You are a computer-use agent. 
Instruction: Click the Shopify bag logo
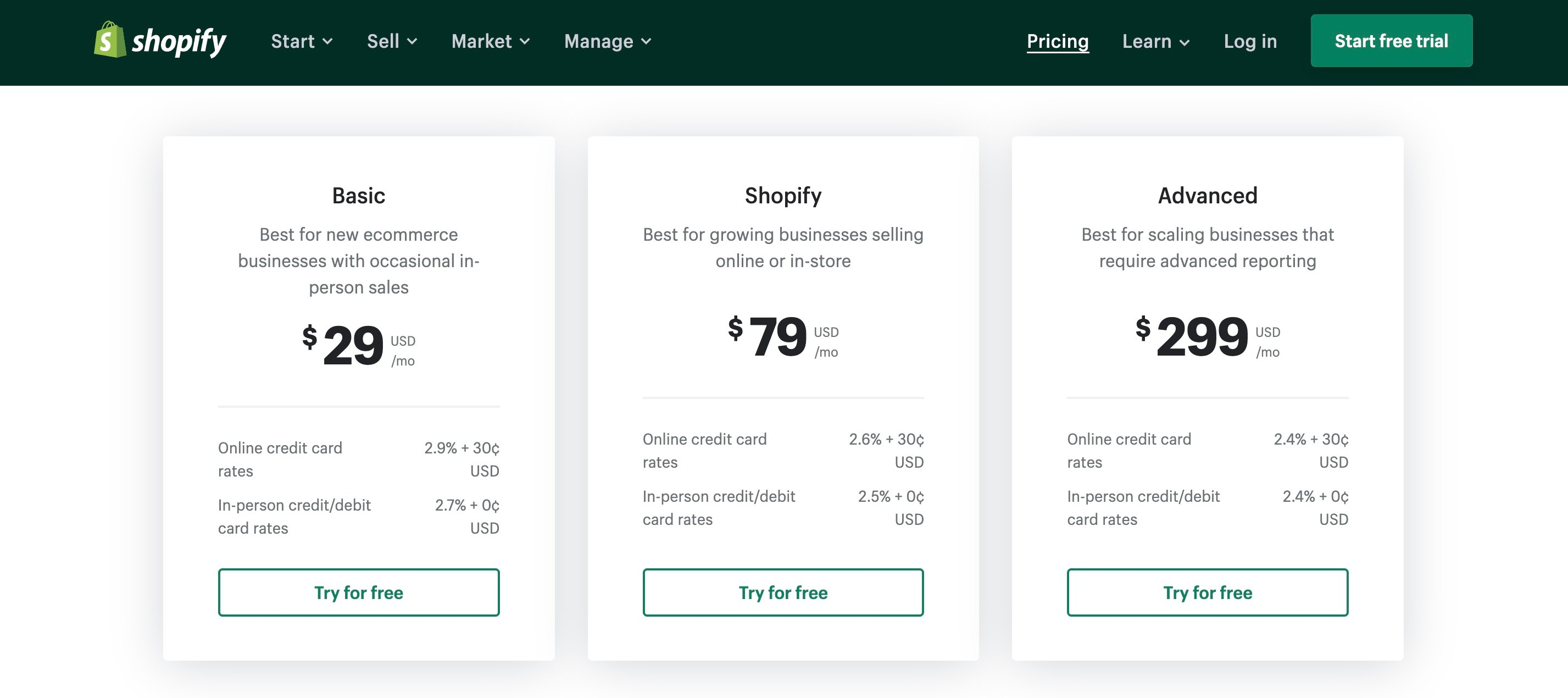click(160, 40)
